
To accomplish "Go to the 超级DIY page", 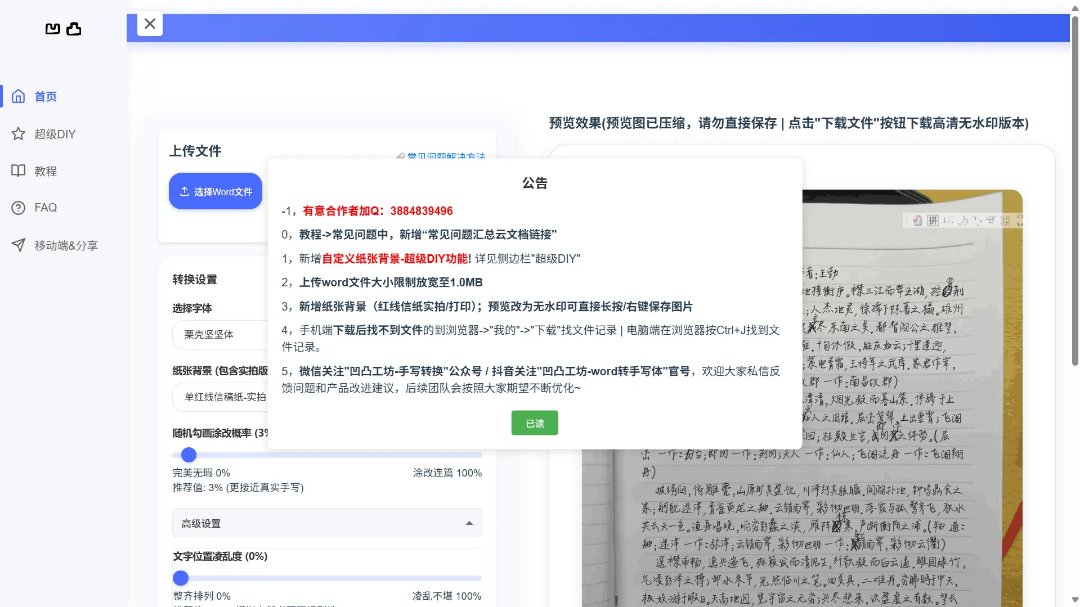I will pos(55,134).
